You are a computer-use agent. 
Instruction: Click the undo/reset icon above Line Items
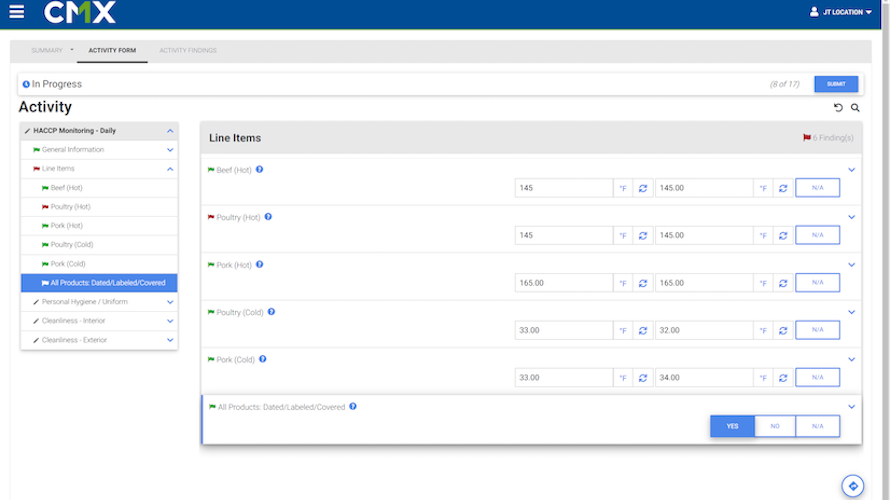coord(838,108)
